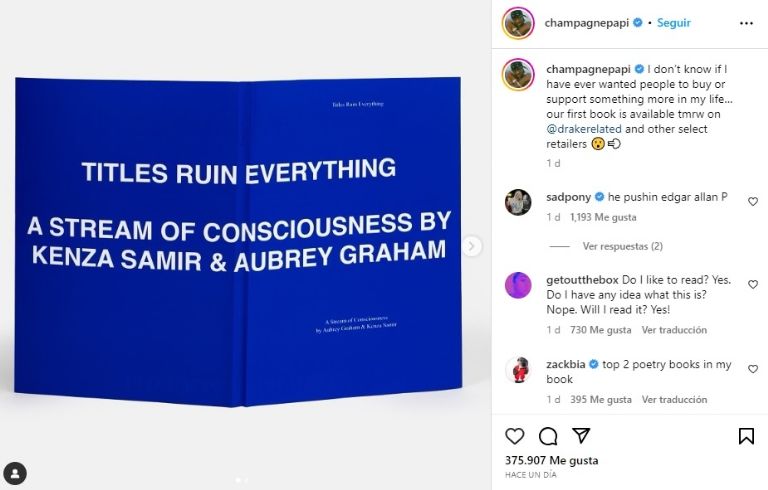Open @drakerelated mention link
Viewport: 768px width, 490px height.
coord(584,129)
